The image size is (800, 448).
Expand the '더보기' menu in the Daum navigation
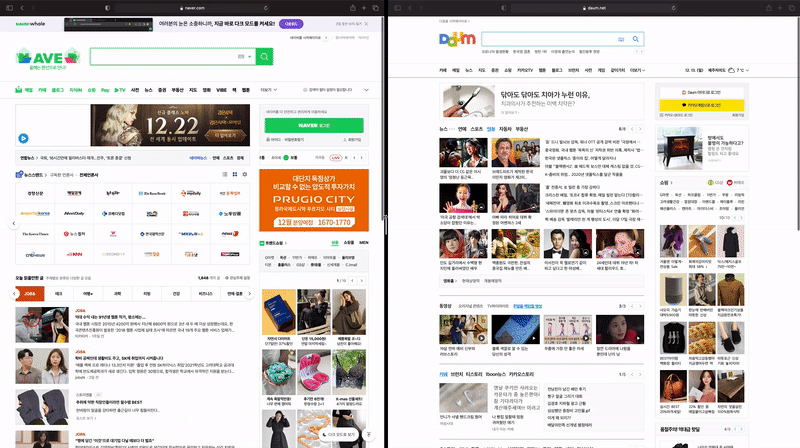pyautogui.click(x=637, y=70)
